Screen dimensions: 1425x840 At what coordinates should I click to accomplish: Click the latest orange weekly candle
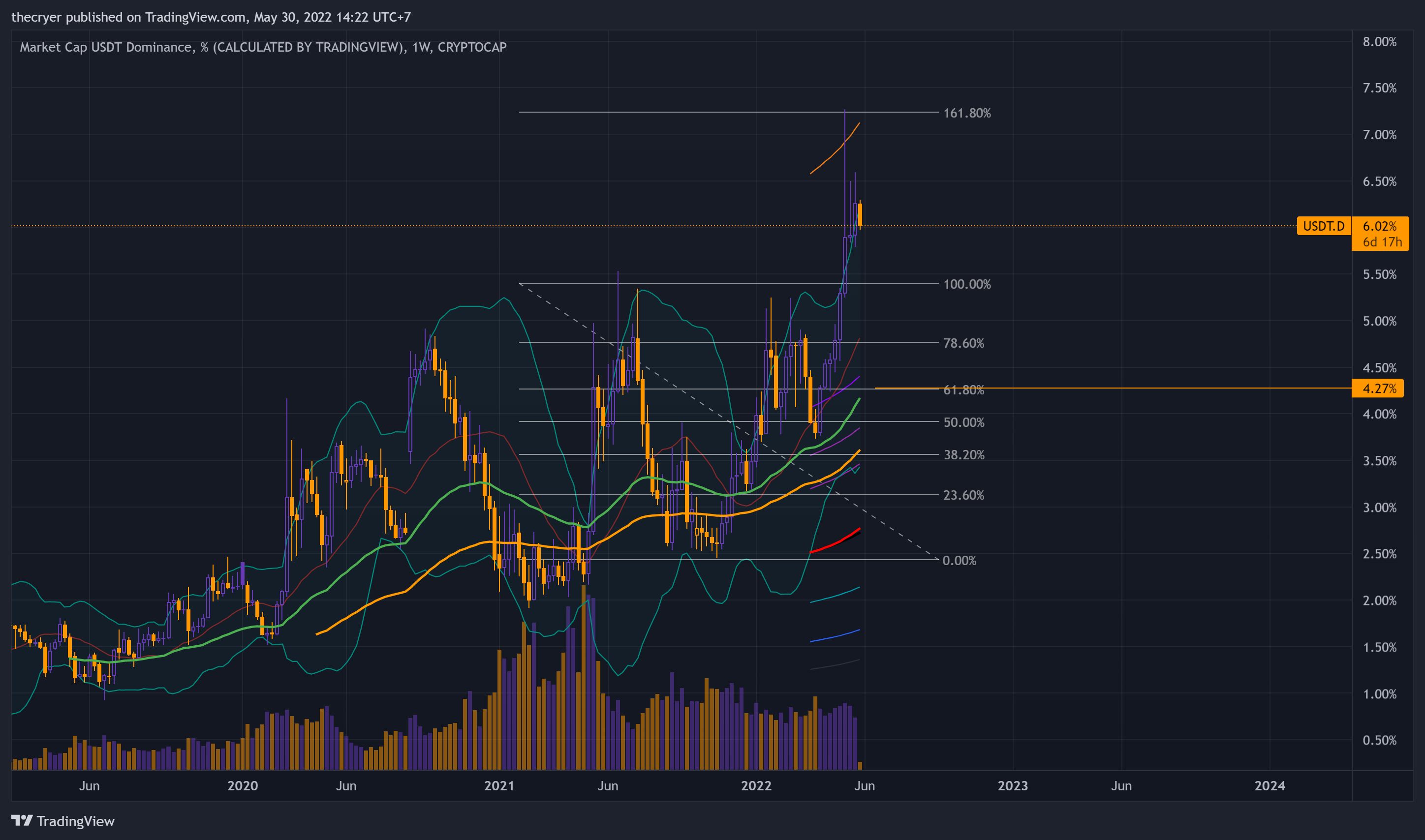pos(860,215)
